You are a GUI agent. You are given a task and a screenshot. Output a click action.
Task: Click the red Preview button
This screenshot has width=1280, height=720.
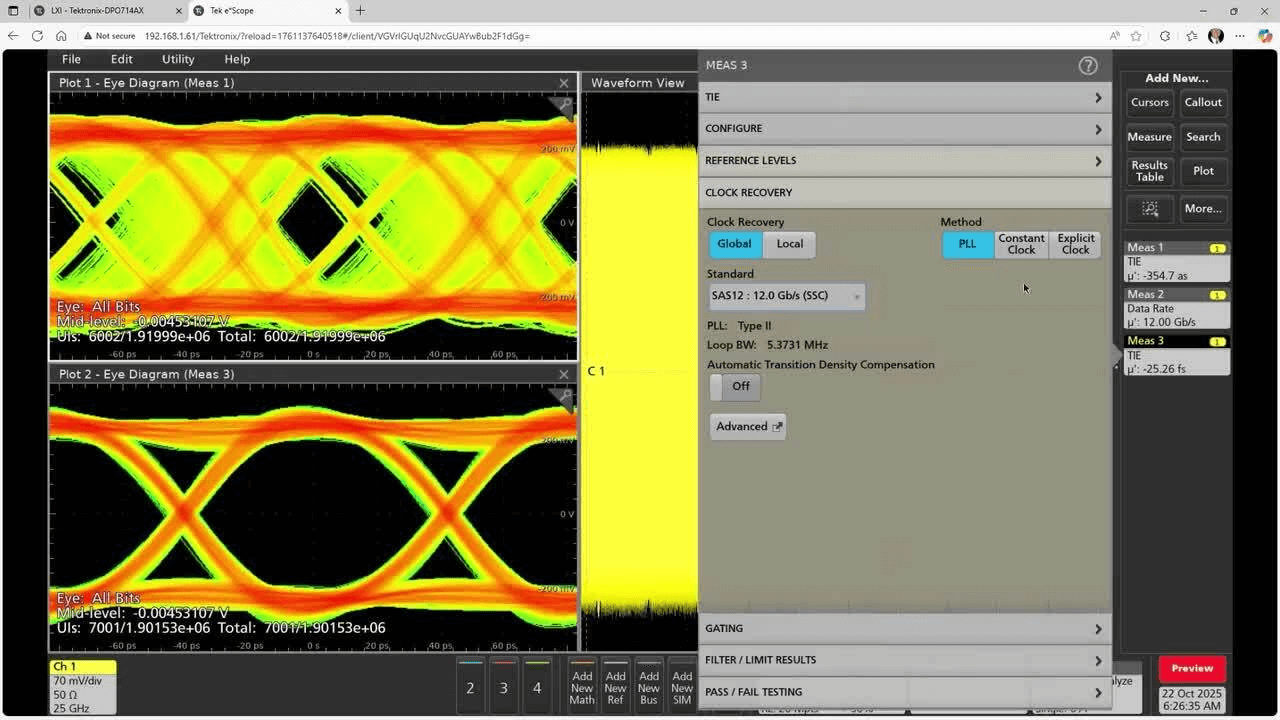click(x=1191, y=668)
